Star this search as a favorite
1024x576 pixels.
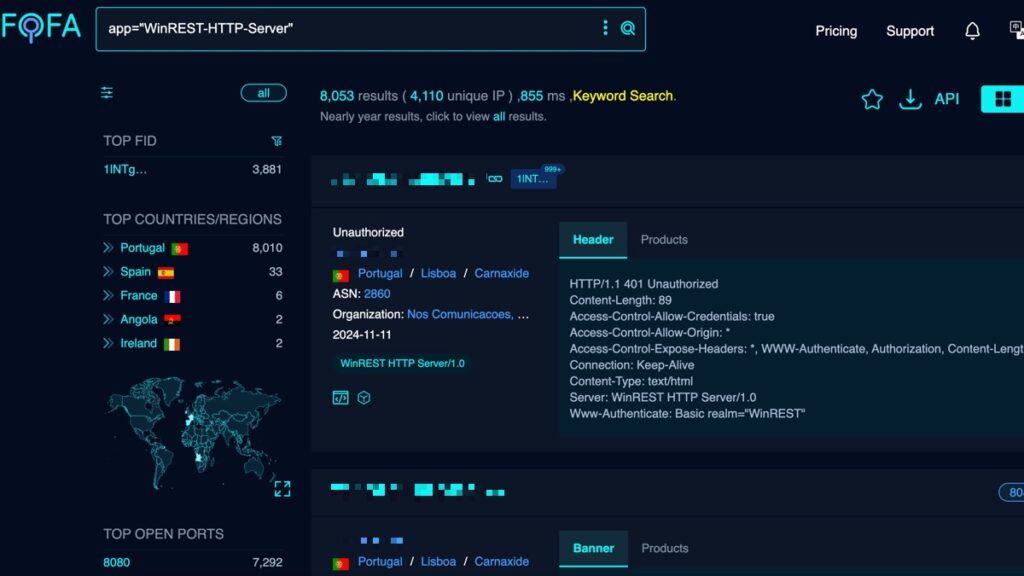click(x=871, y=99)
